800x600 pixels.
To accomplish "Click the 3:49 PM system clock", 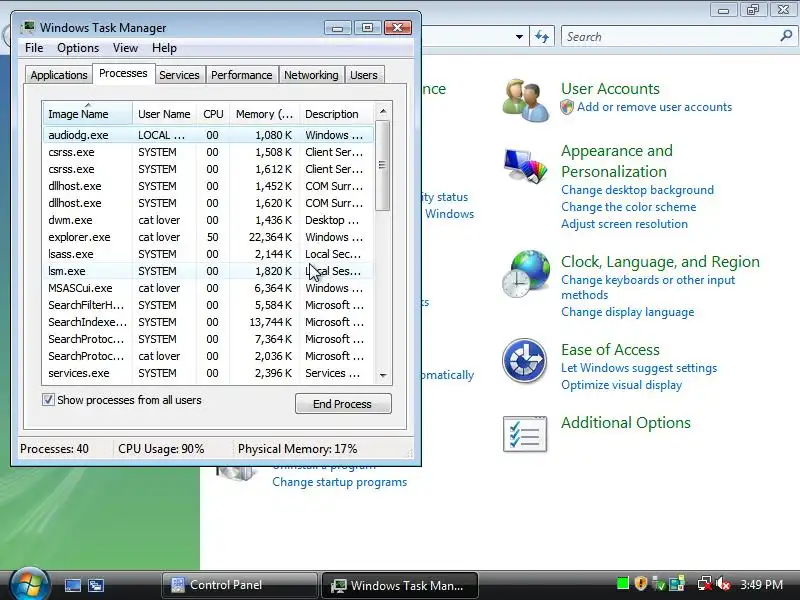I will [x=761, y=584].
